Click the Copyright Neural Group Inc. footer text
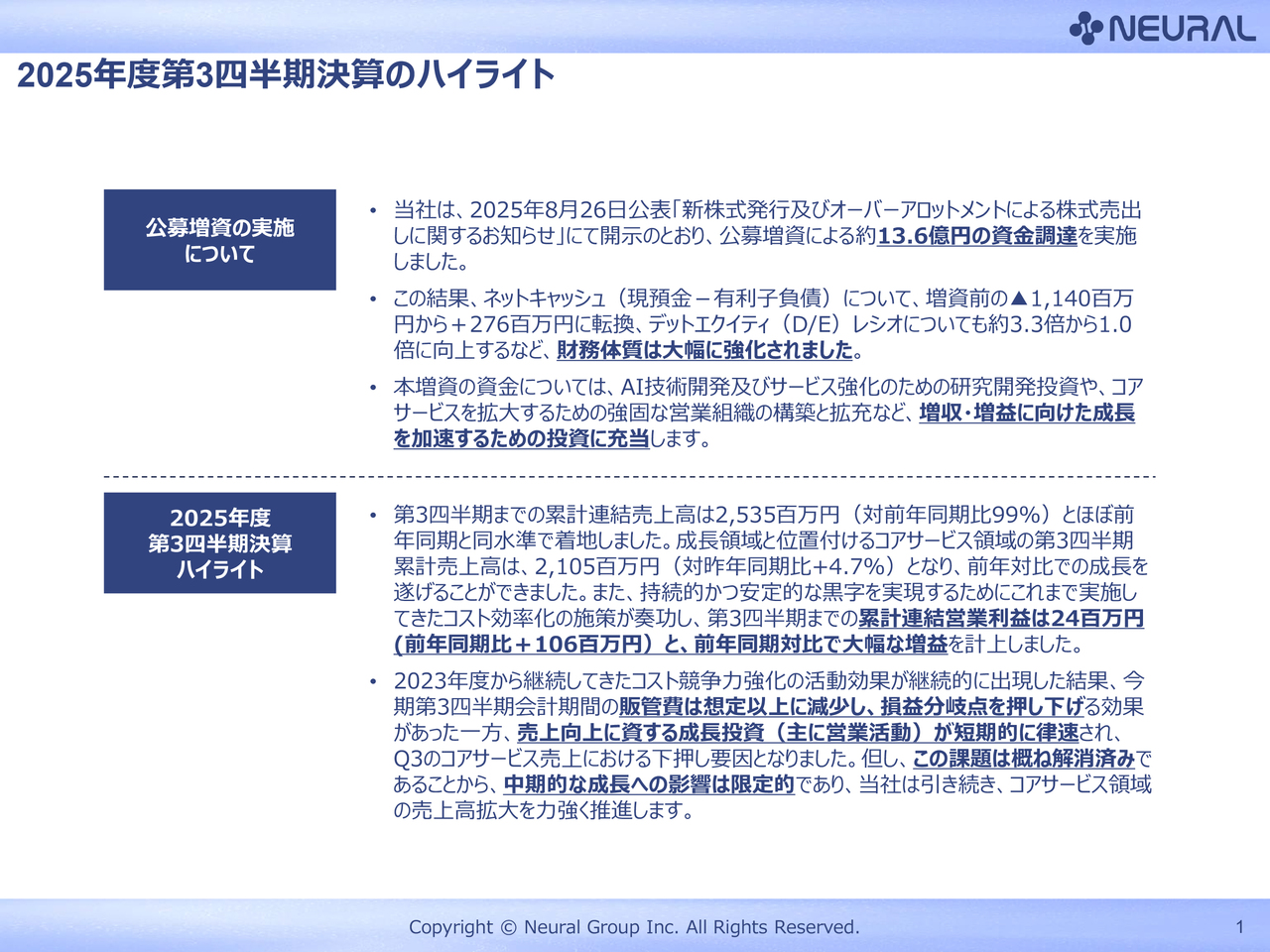 pos(634,927)
